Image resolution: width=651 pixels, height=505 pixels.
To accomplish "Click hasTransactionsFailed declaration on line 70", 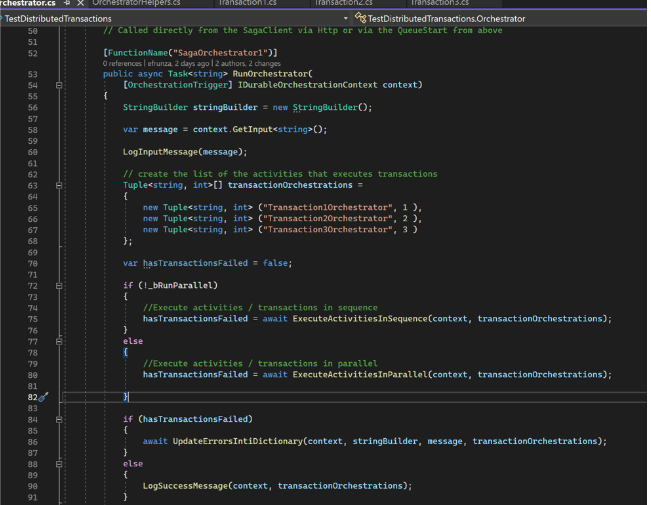I will point(195,263).
